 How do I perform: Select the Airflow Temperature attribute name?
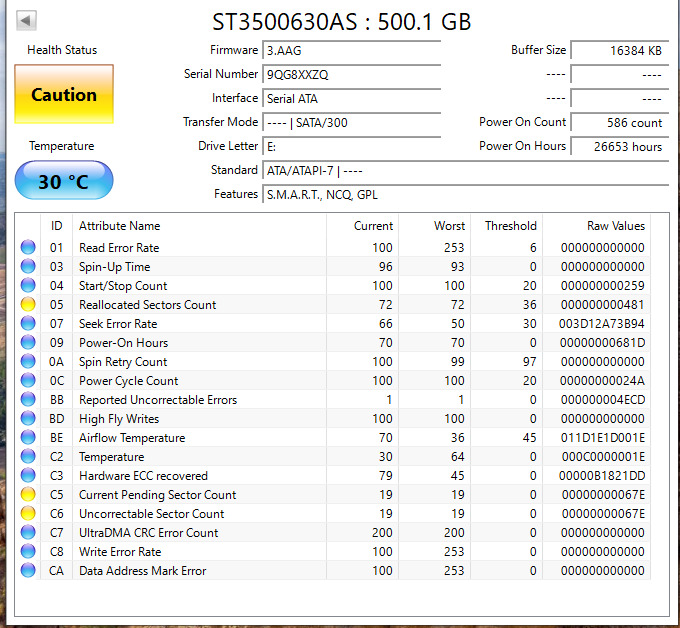click(132, 438)
